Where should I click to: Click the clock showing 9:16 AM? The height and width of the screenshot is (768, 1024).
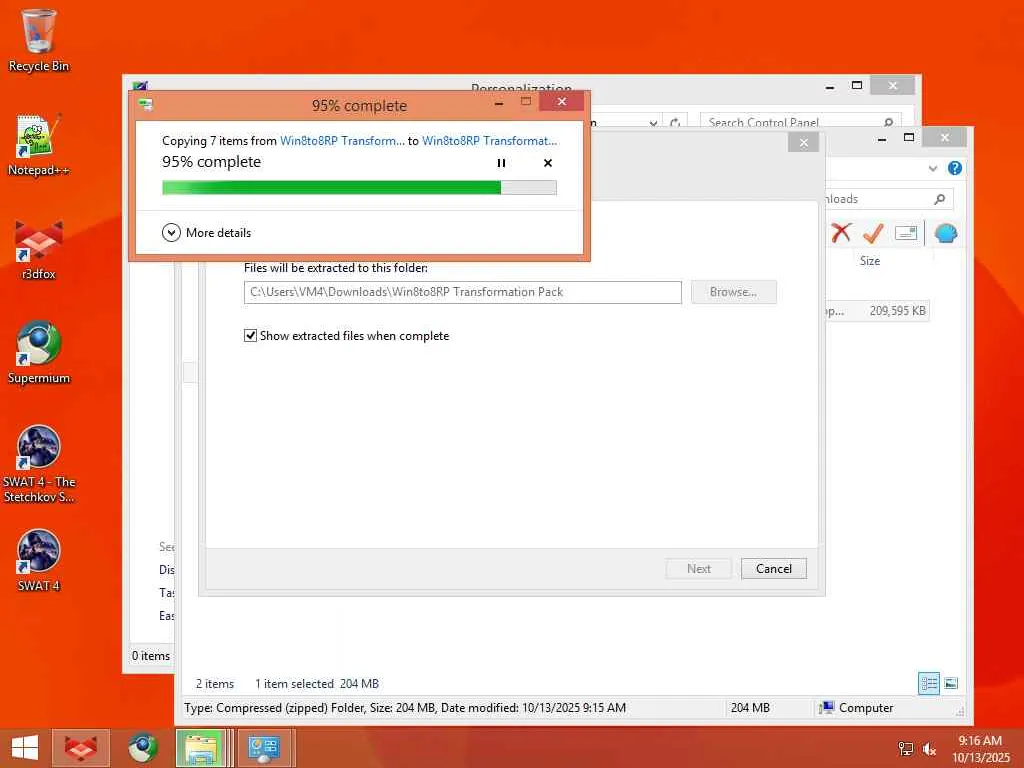tap(980, 741)
